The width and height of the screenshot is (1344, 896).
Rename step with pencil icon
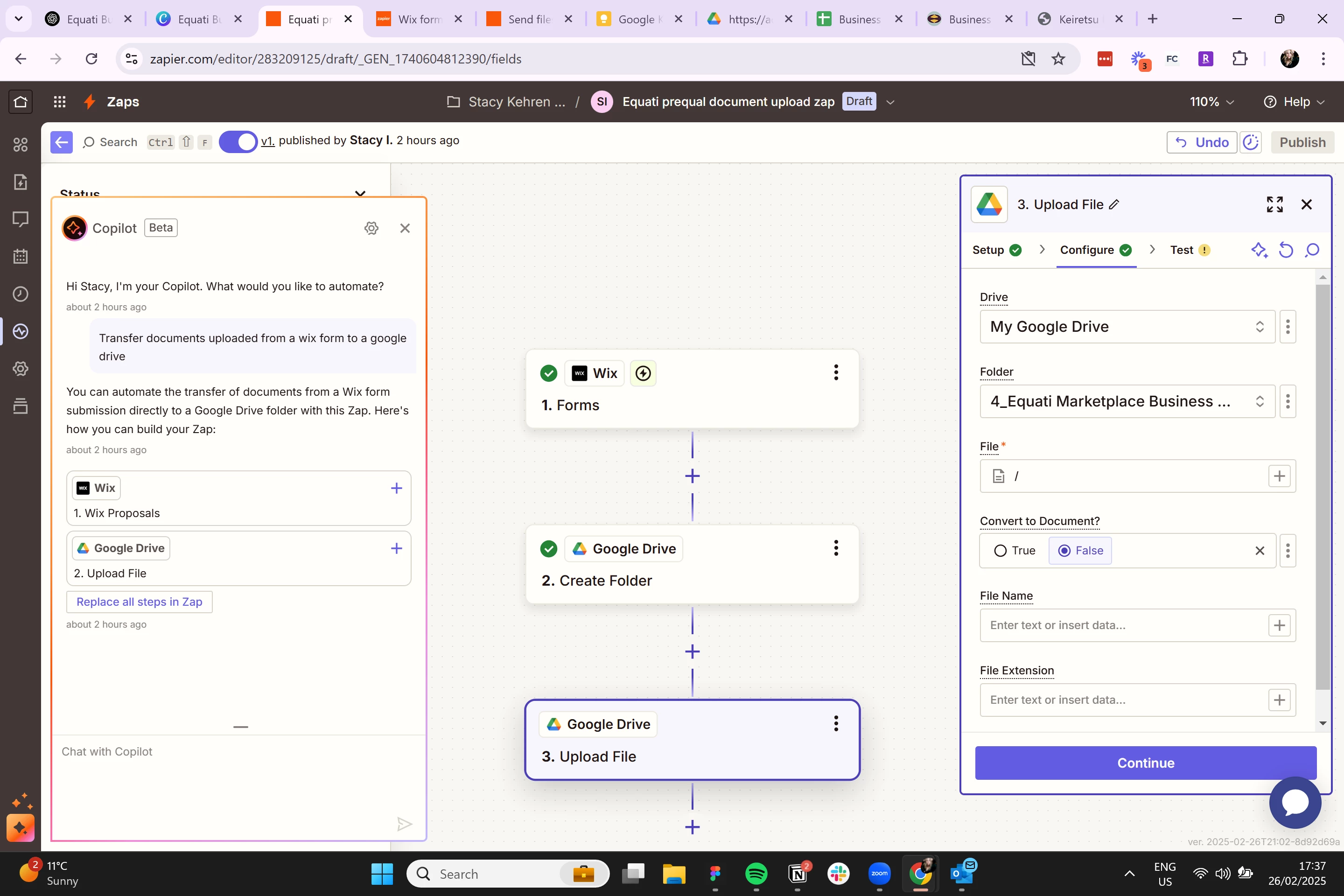1114,204
